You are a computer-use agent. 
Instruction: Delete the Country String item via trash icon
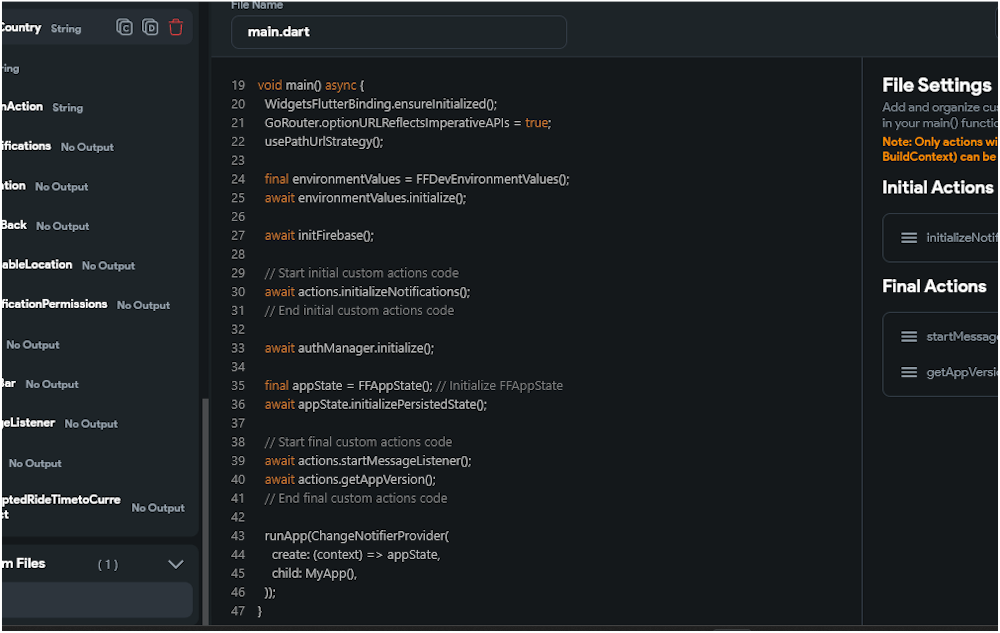176,28
